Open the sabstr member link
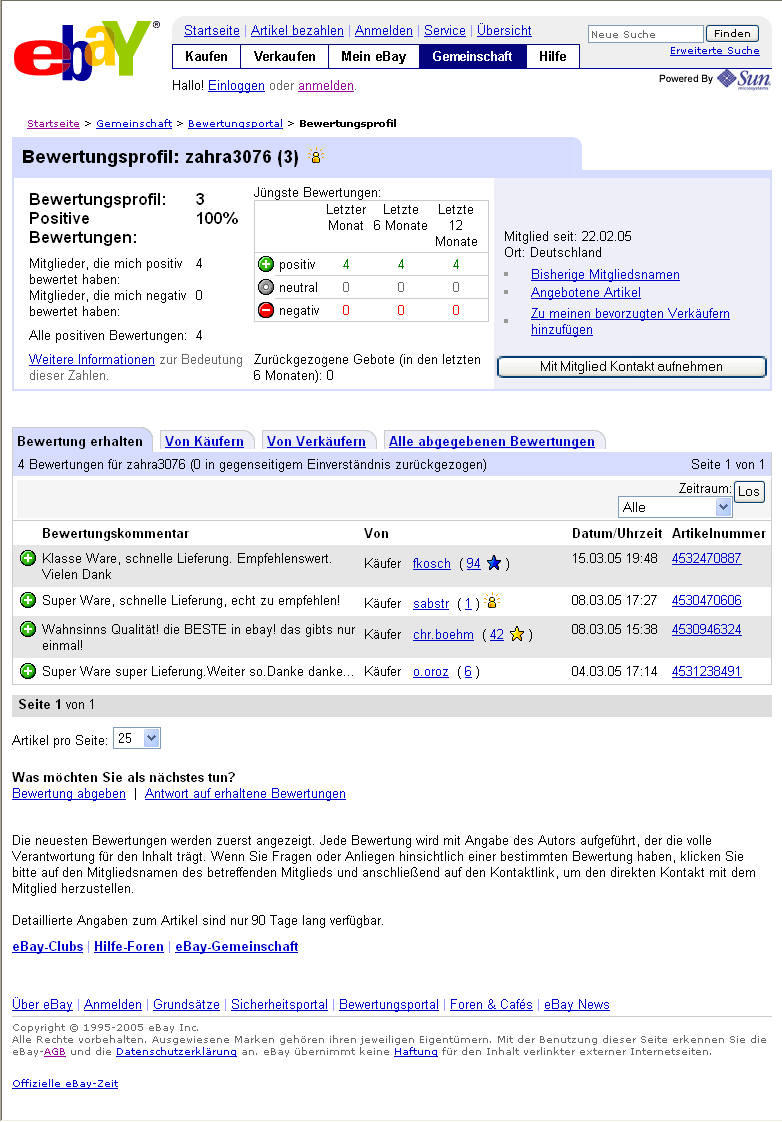Screen dimensions: 782x1122 [x=431, y=604]
